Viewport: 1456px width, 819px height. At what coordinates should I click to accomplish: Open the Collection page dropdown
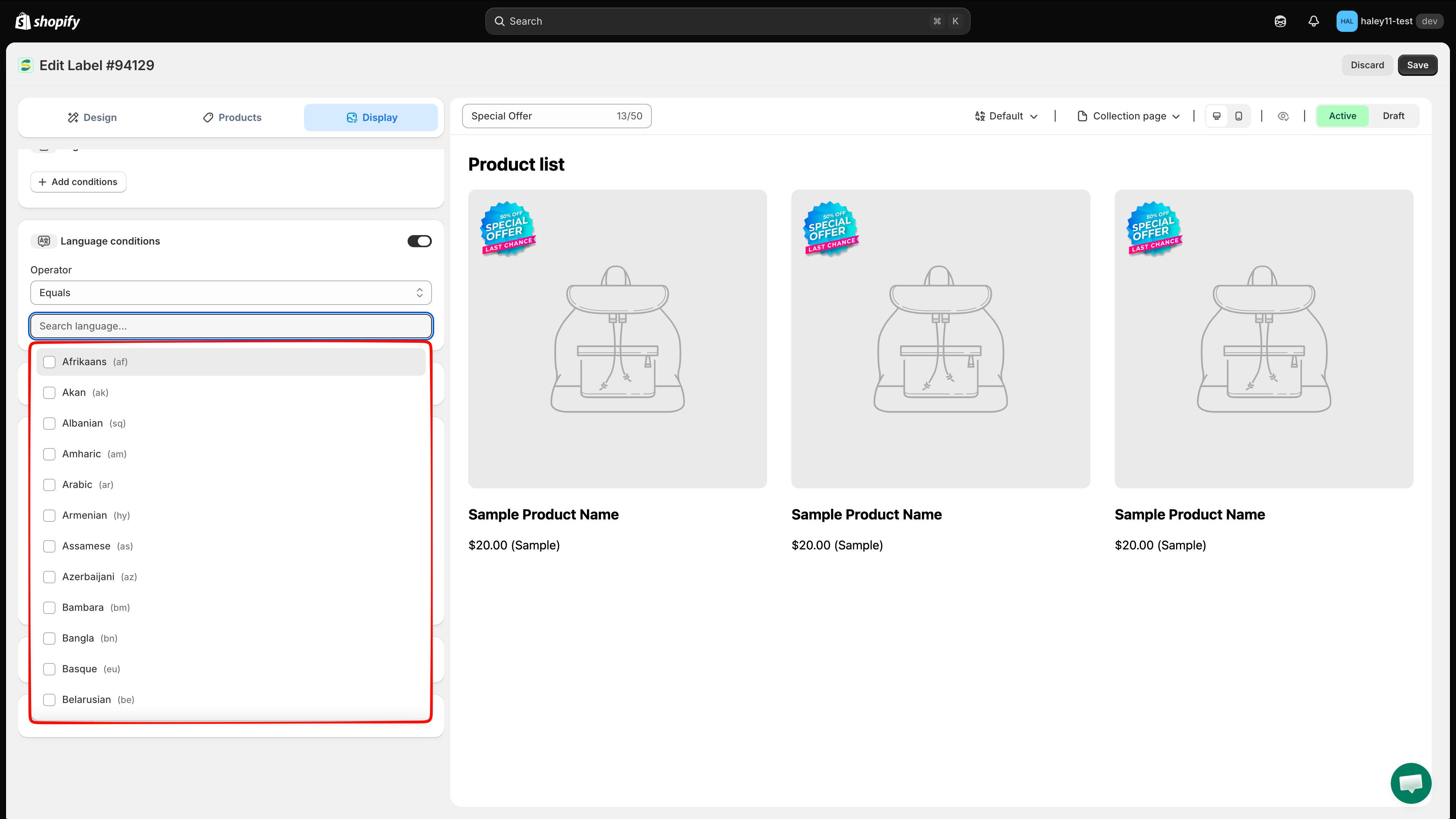[1129, 116]
